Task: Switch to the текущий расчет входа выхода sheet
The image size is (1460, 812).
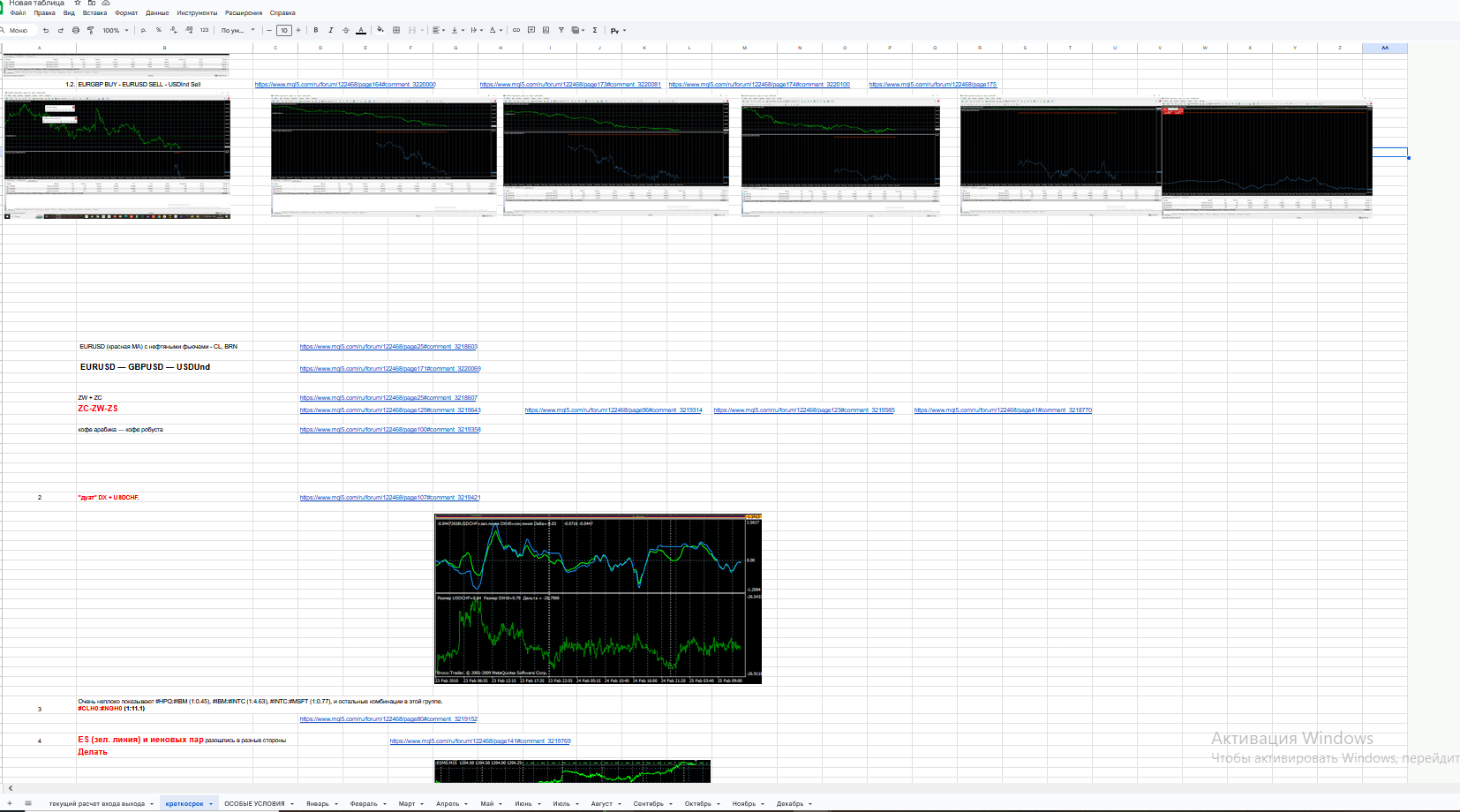Action: pyautogui.click(x=97, y=803)
